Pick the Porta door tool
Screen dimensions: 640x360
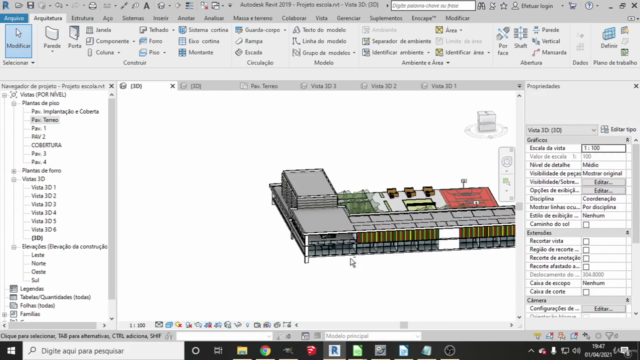74,39
